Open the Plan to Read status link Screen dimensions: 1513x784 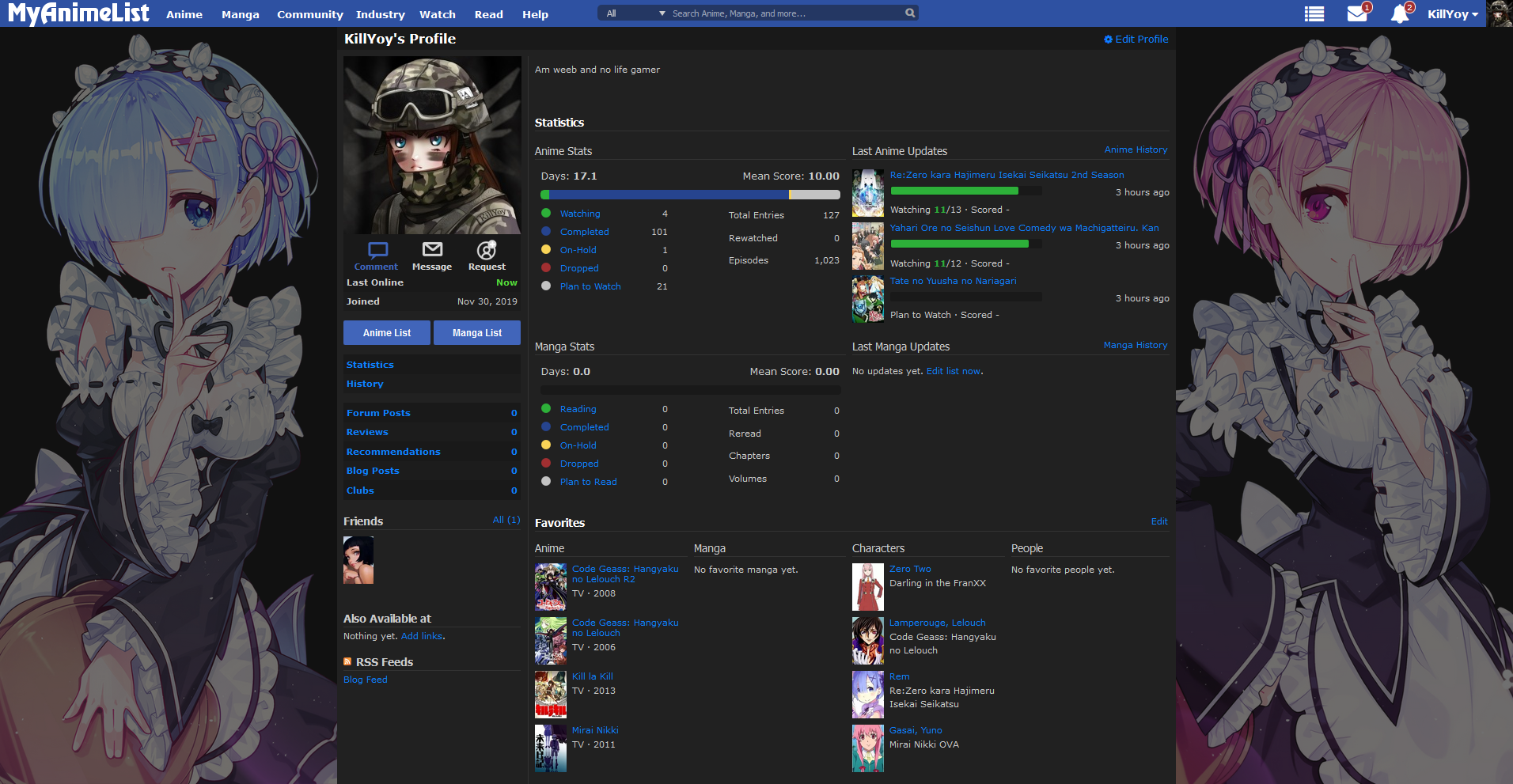click(x=589, y=482)
